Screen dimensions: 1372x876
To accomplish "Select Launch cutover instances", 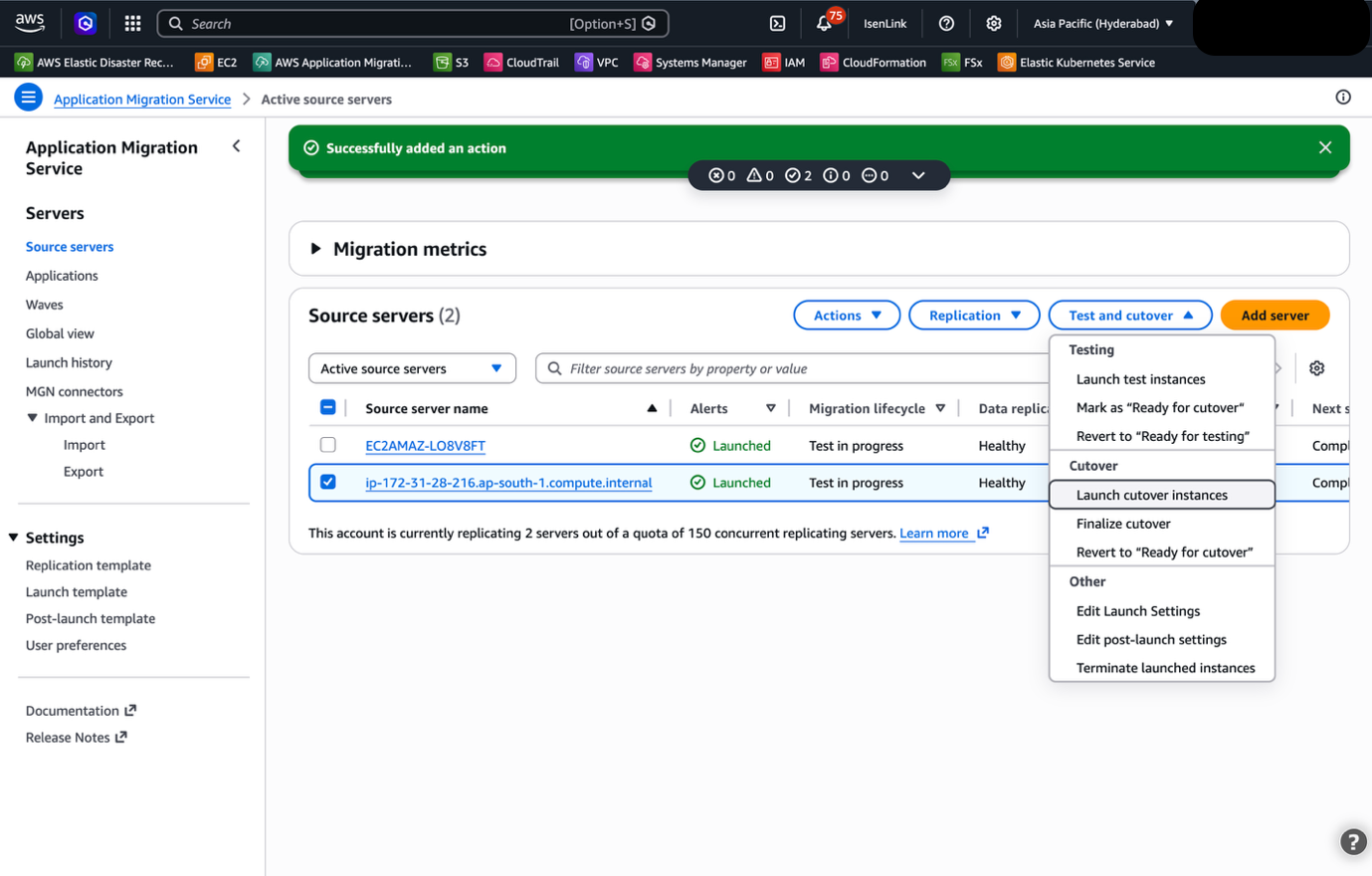I will tap(1162, 495).
